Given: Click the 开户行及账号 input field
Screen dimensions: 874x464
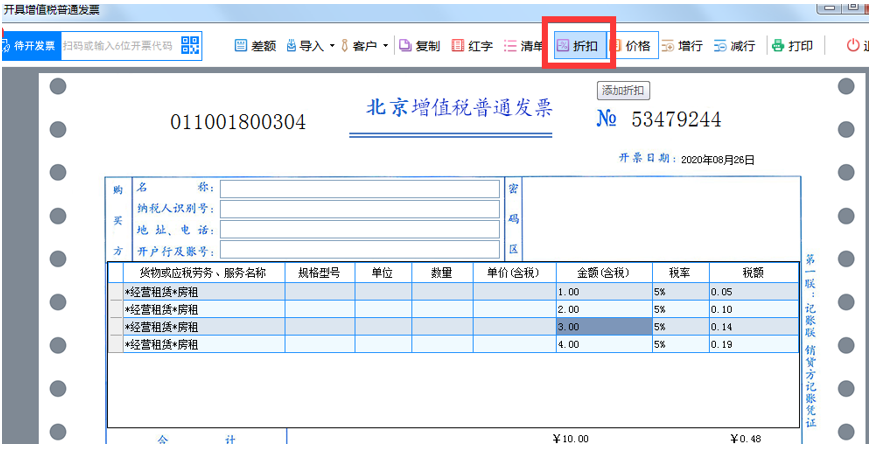Looking at the screenshot, I should 360,250.
